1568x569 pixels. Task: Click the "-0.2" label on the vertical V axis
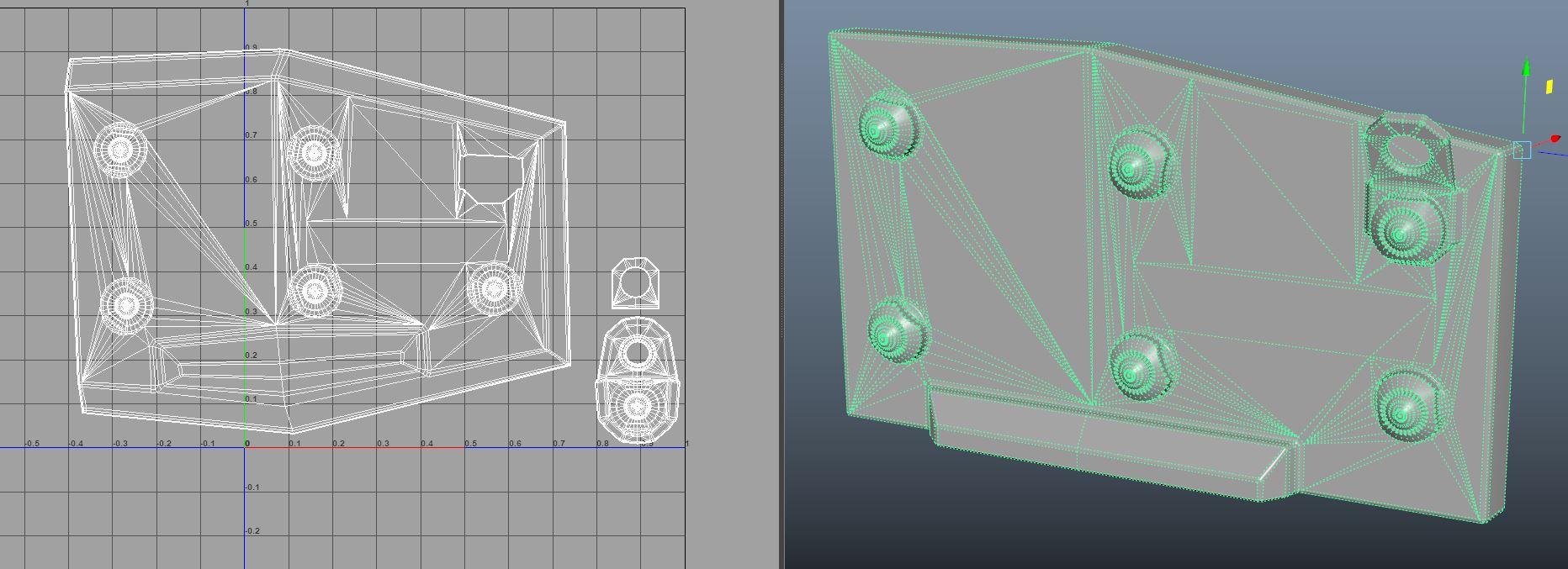point(252,531)
